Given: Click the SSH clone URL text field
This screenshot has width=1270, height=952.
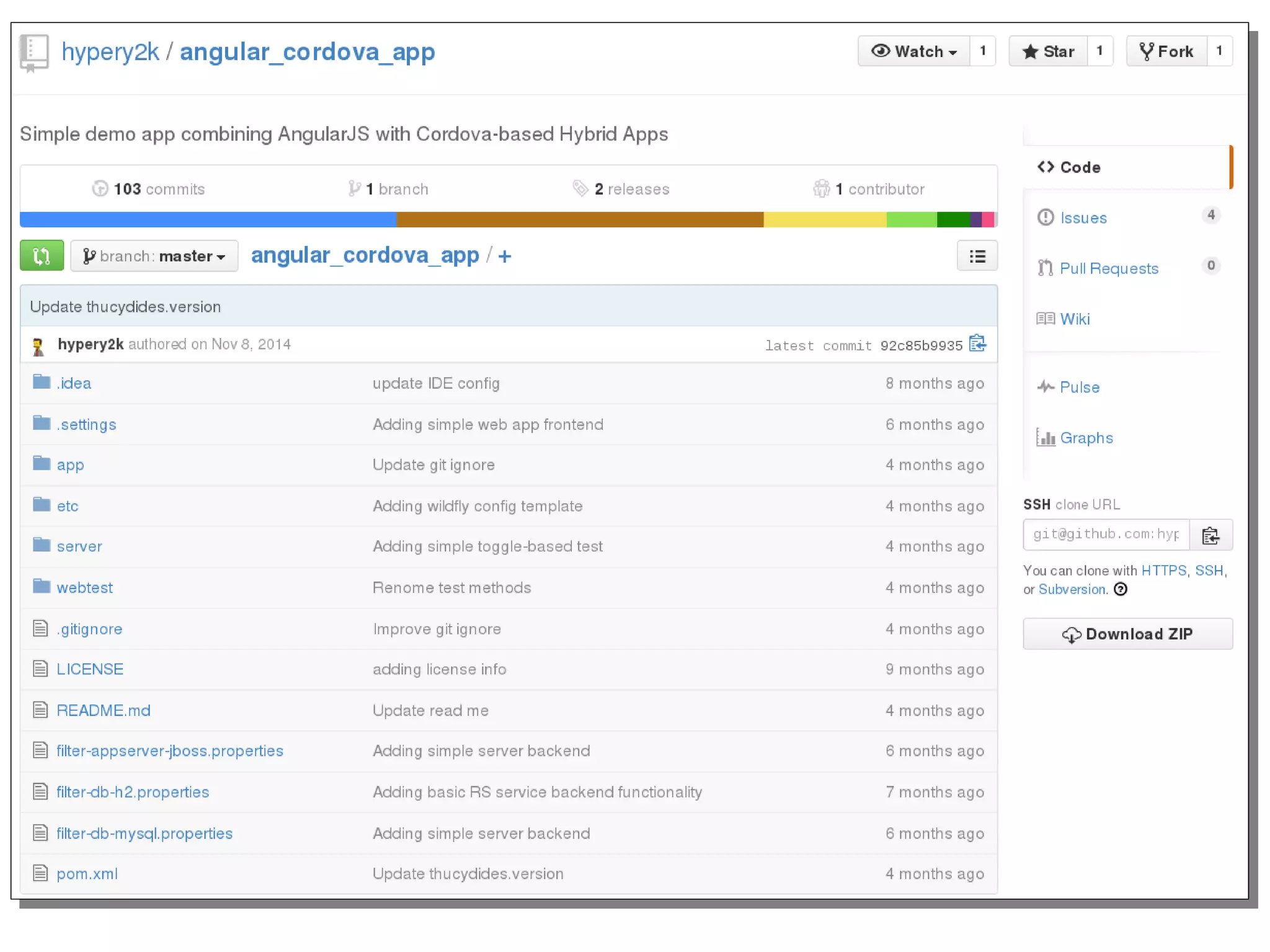Looking at the screenshot, I should [1106, 535].
